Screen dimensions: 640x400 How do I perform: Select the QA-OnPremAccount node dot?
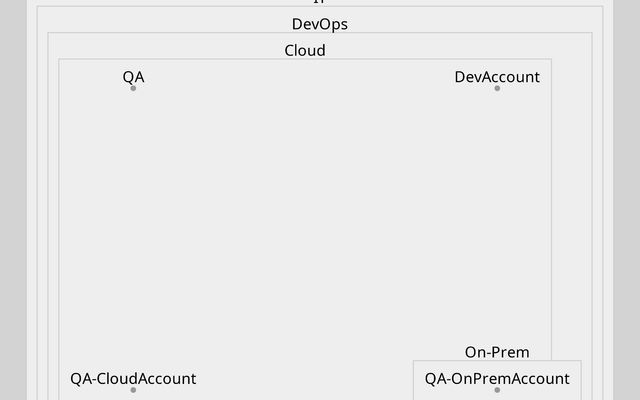497,389
